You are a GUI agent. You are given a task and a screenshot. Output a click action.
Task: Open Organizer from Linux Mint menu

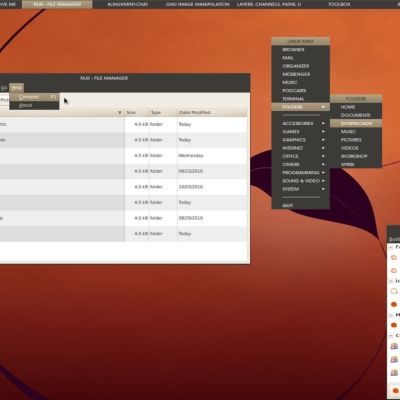pos(301,66)
